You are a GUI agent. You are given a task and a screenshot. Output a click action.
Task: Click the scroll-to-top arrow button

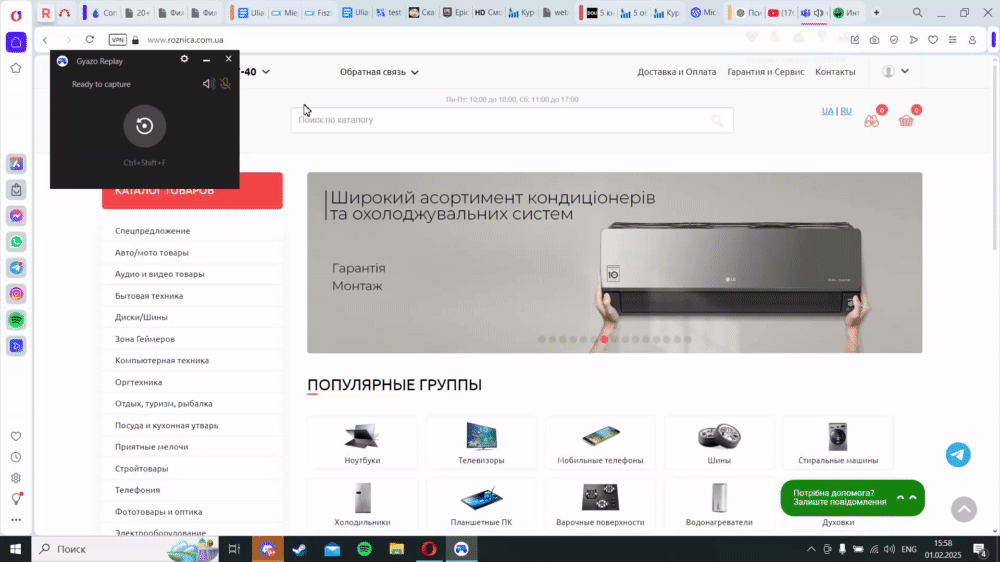click(964, 509)
